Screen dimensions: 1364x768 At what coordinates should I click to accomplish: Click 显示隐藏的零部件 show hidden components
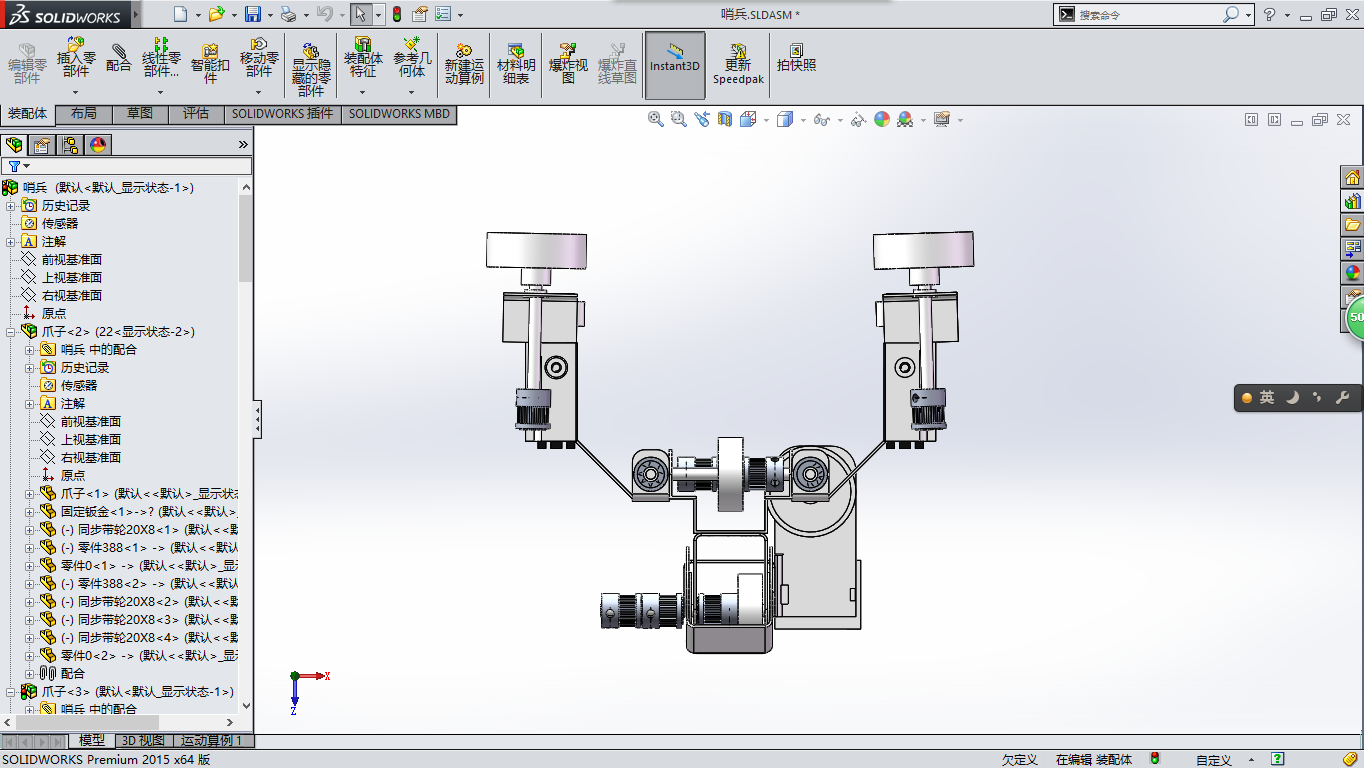pos(311,69)
